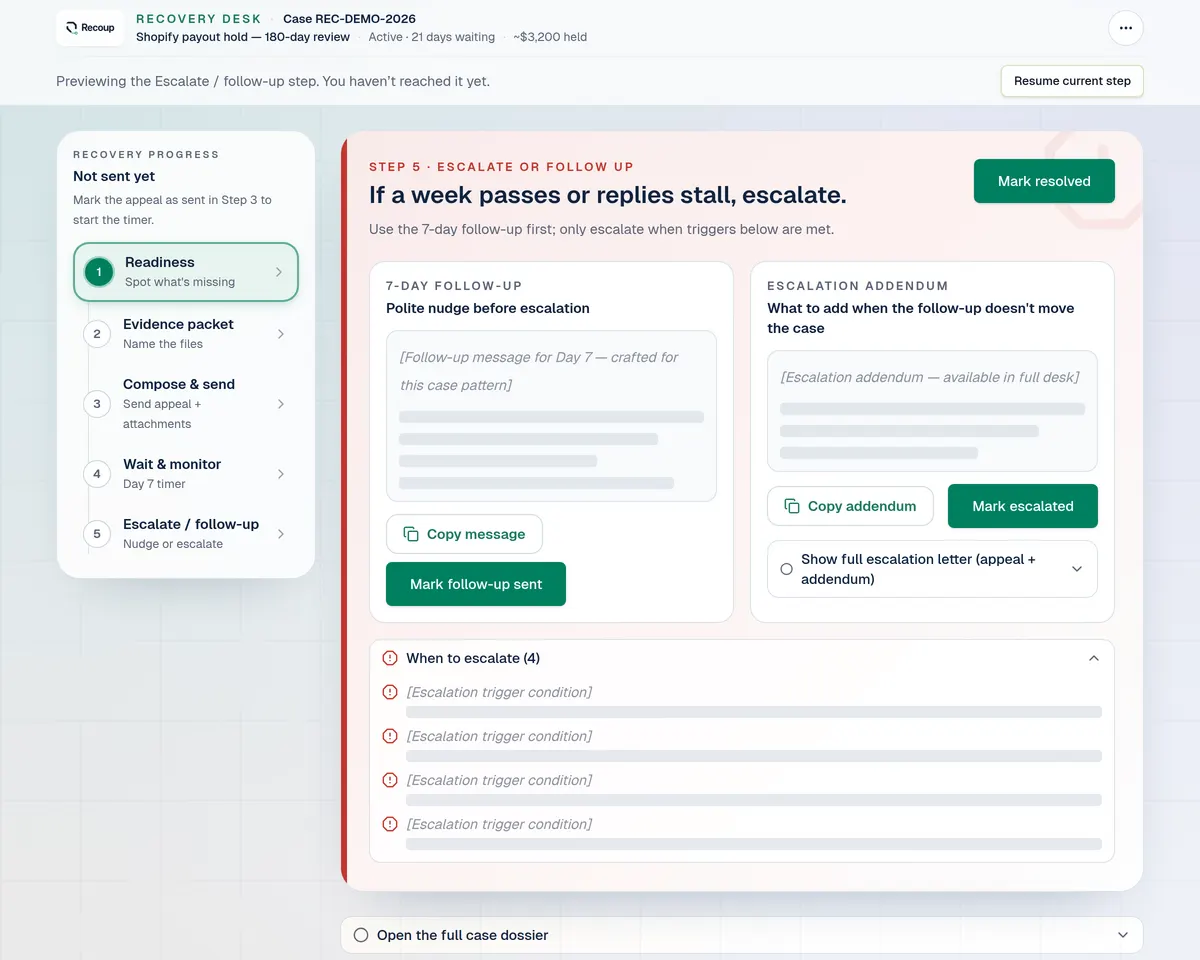Click 'STEP 5 · ESCALATE OR FOLLOW UP' label
This screenshot has width=1200, height=960.
point(501,167)
